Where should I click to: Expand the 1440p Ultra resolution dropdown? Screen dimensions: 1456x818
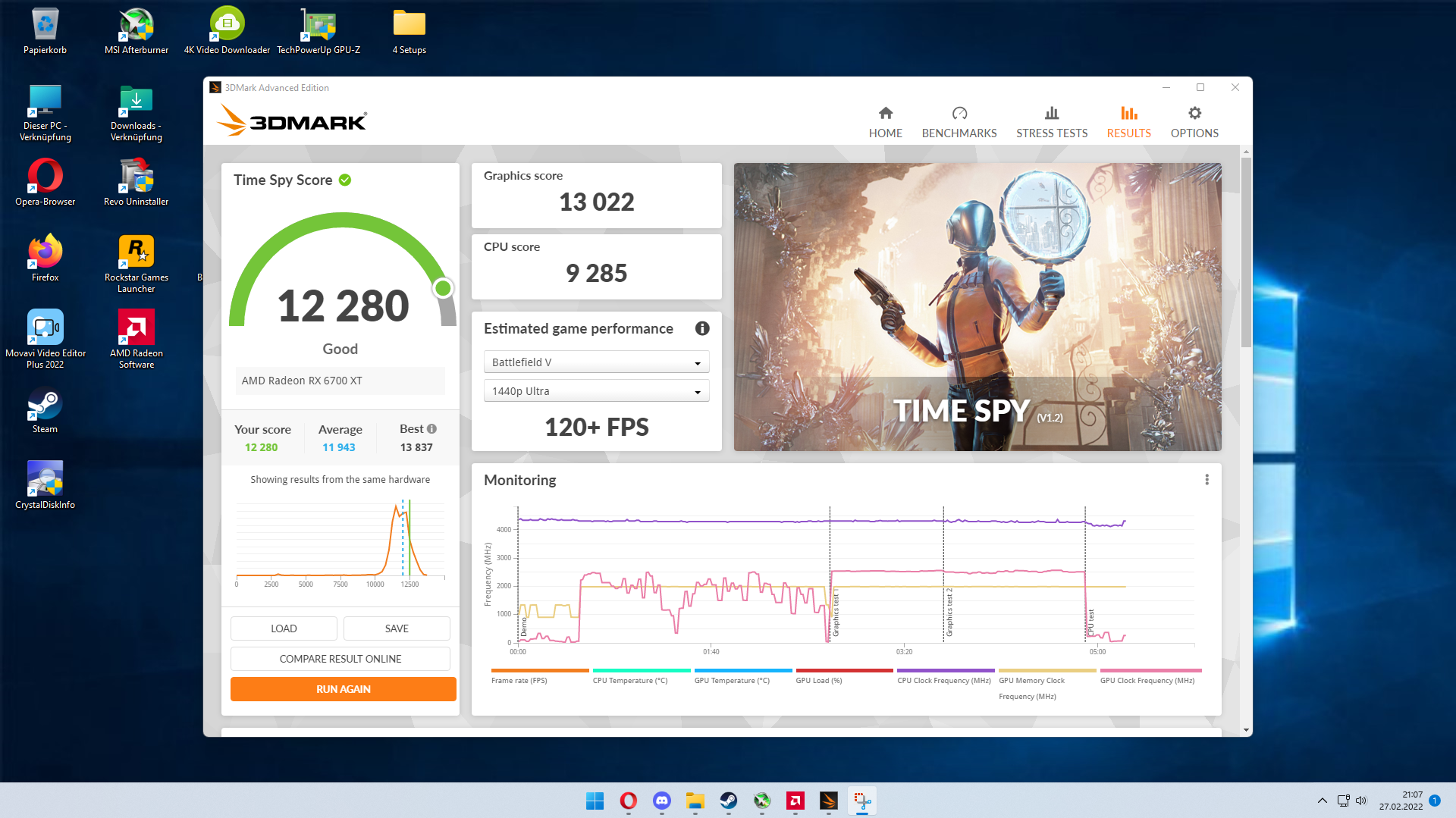pyautogui.click(x=596, y=391)
